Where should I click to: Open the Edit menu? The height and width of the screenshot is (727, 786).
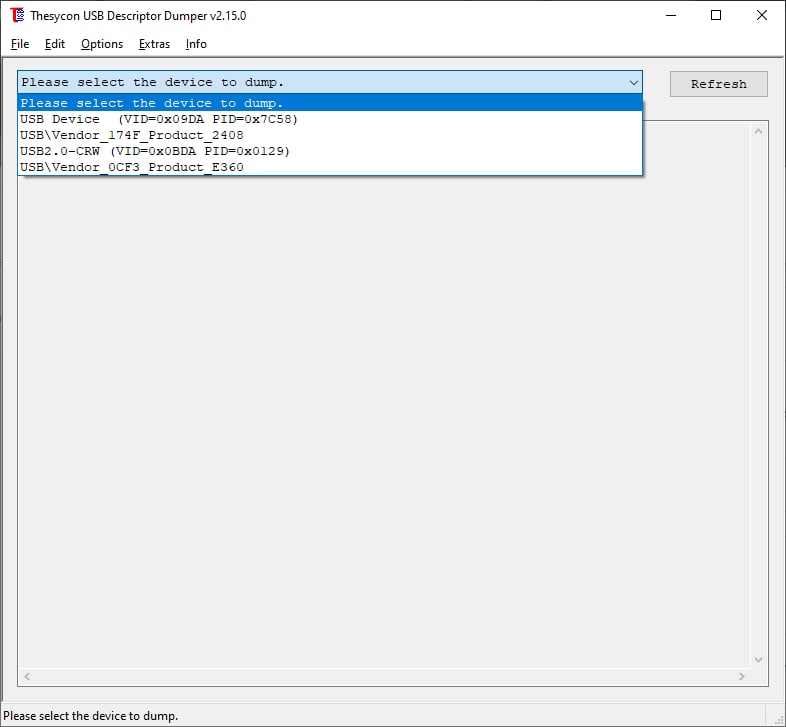coord(55,44)
